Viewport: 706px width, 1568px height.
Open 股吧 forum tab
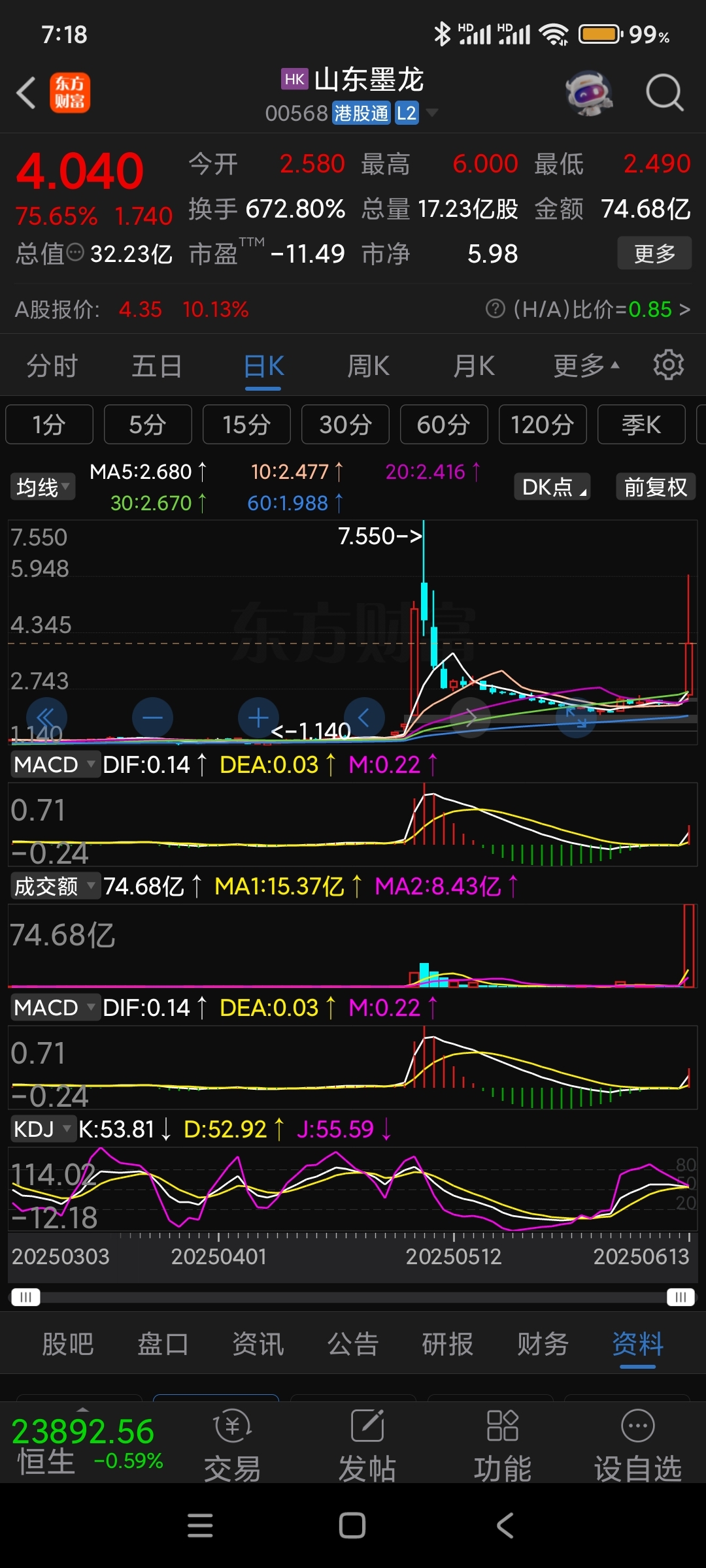(68, 1344)
